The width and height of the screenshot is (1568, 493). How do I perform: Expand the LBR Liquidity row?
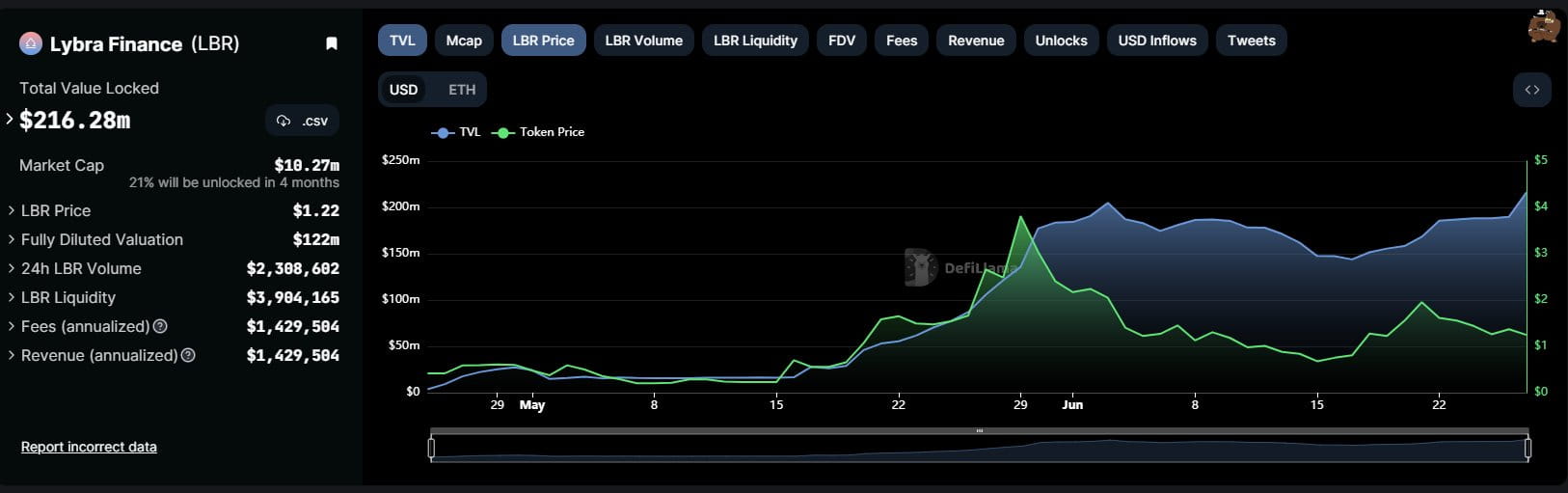pos(12,297)
